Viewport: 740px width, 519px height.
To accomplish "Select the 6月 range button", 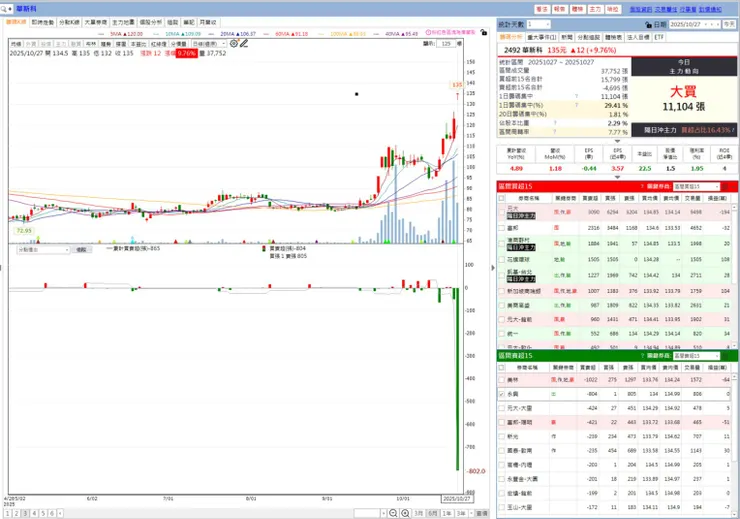I will point(432,513).
